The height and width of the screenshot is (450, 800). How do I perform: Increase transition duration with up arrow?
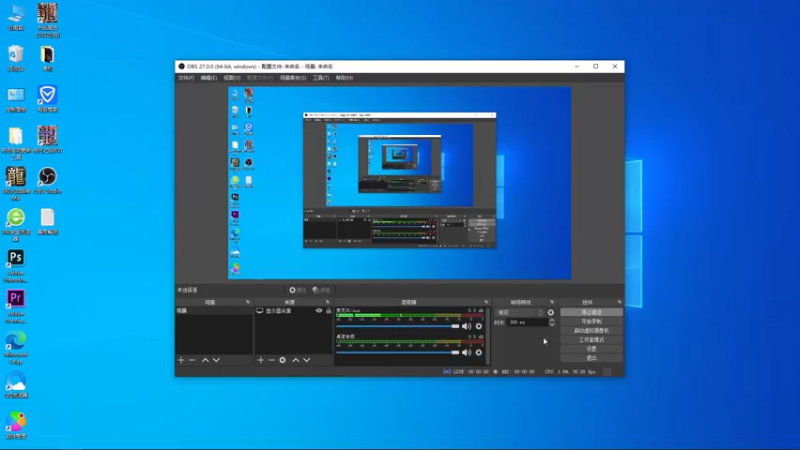[x=552, y=320]
